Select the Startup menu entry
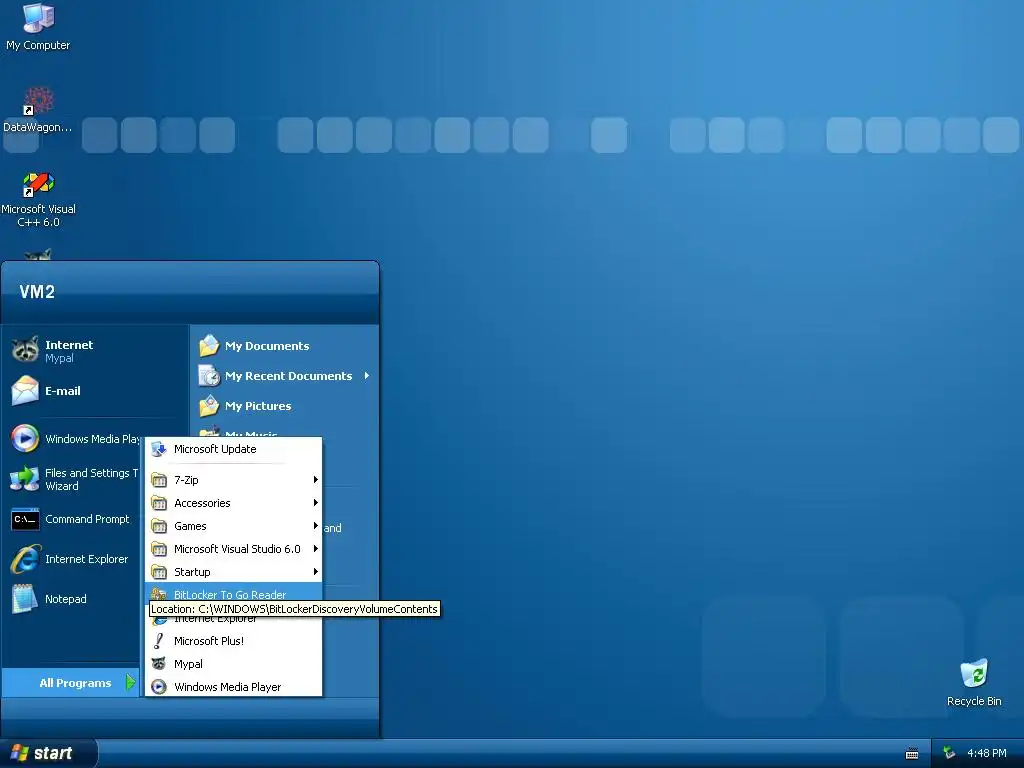 [233, 571]
